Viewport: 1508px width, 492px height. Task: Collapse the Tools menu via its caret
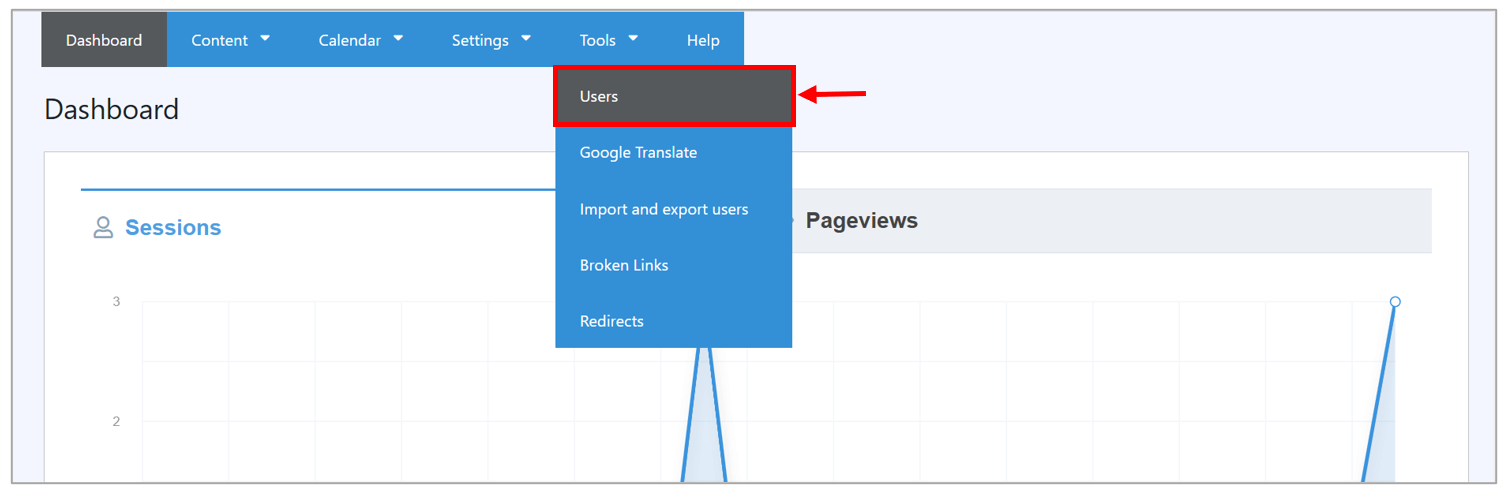pos(633,39)
